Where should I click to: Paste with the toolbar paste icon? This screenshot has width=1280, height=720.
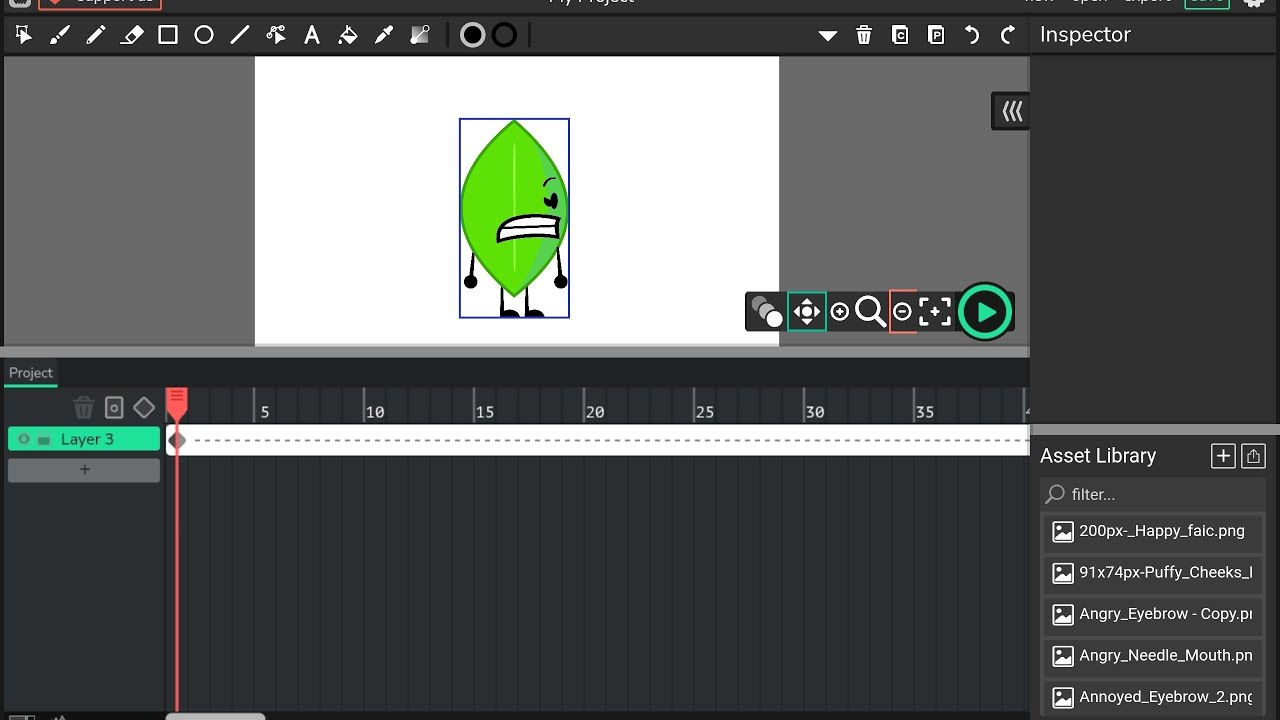point(936,36)
